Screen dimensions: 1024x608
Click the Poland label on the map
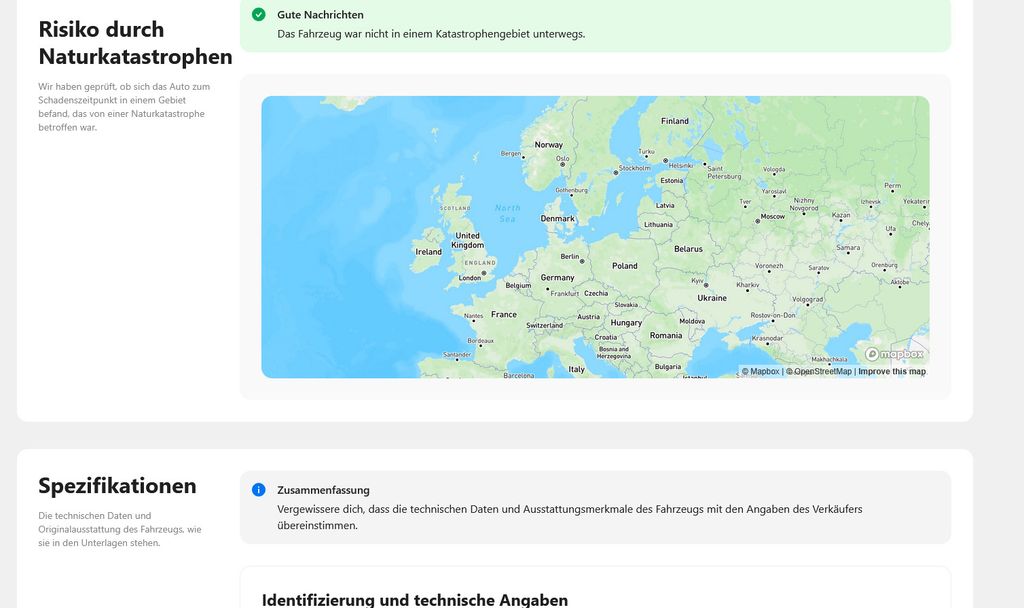click(625, 266)
